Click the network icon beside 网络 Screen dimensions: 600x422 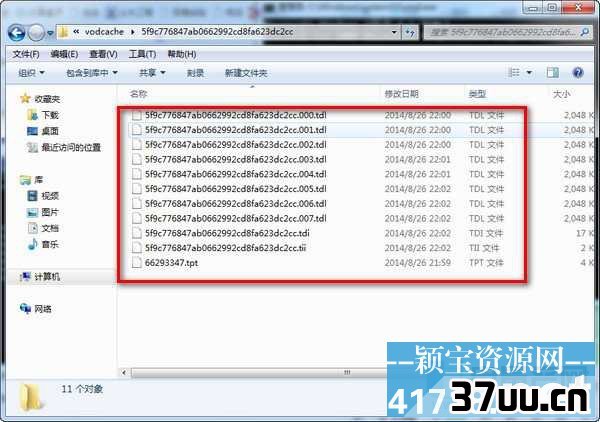[x=25, y=308]
